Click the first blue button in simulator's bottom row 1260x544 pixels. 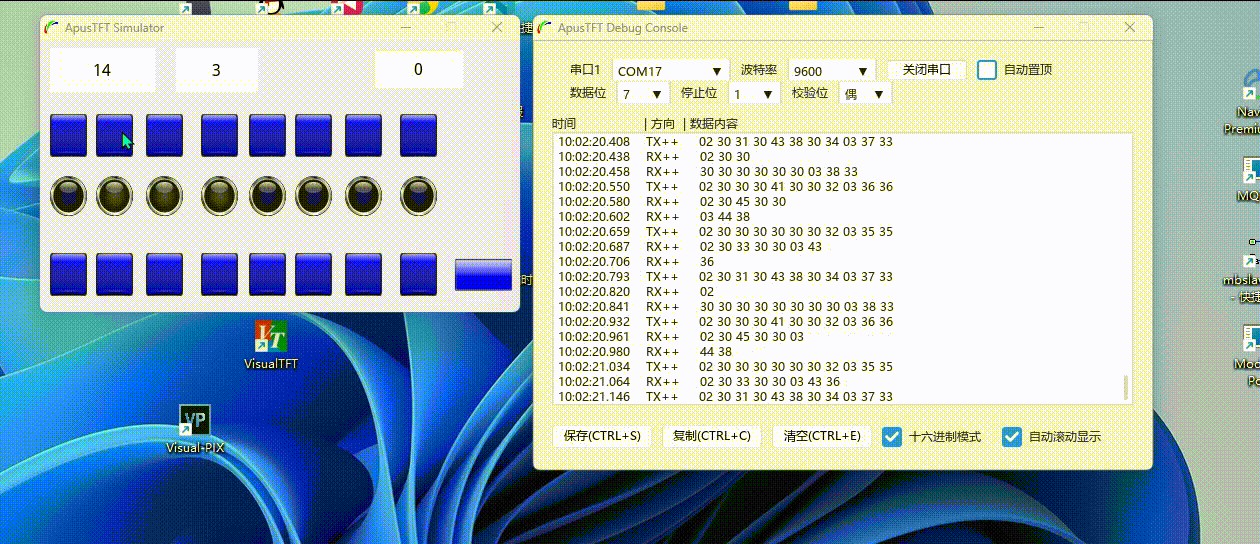click(68, 274)
